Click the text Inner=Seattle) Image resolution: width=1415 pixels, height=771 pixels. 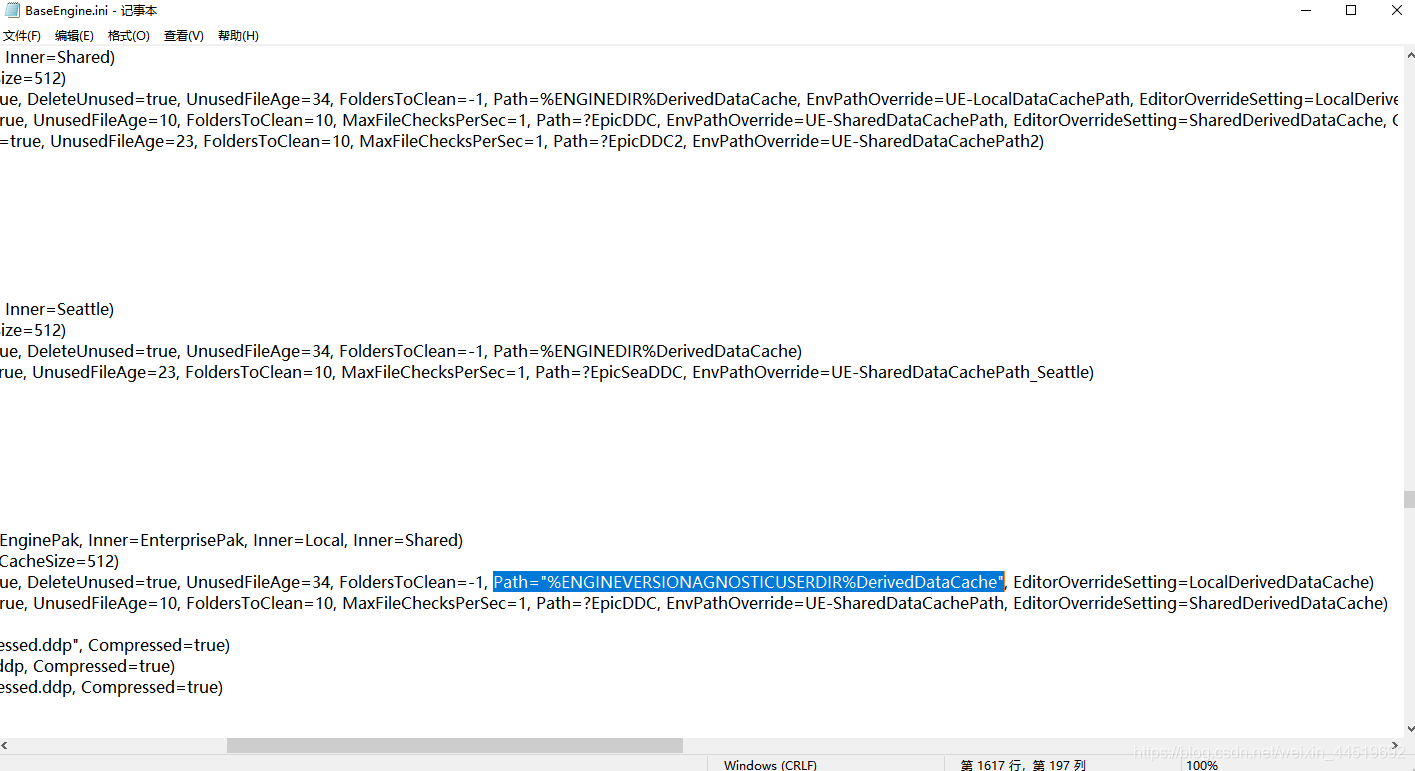tap(60, 309)
